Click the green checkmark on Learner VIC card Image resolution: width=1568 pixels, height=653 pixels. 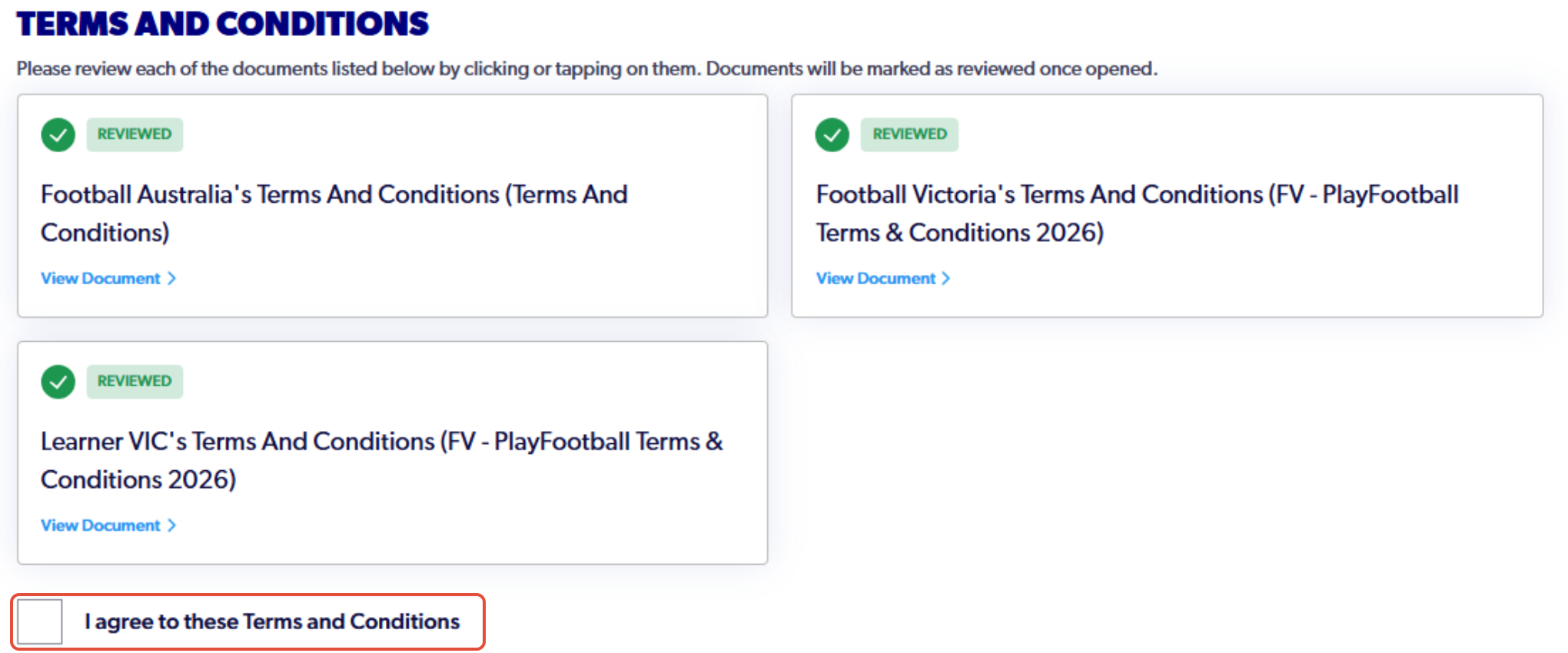[x=58, y=382]
